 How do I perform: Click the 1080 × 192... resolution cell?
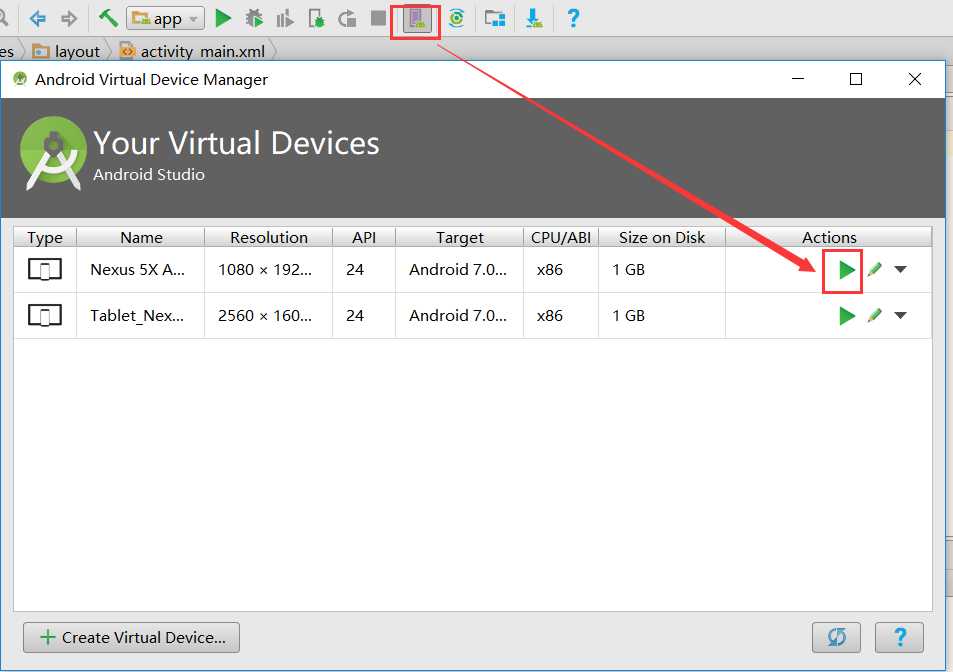265,270
